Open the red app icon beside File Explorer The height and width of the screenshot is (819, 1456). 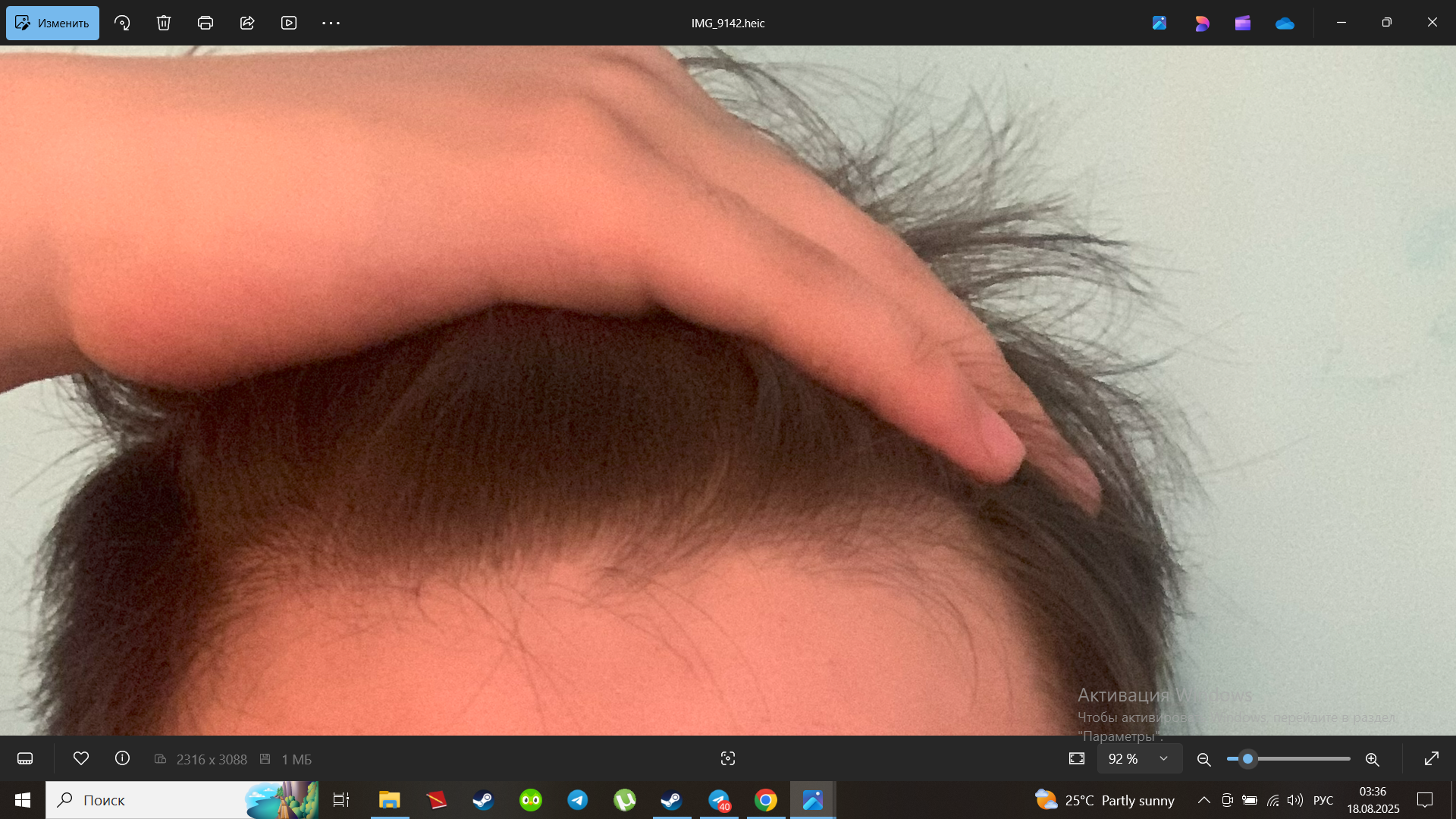coord(436,800)
